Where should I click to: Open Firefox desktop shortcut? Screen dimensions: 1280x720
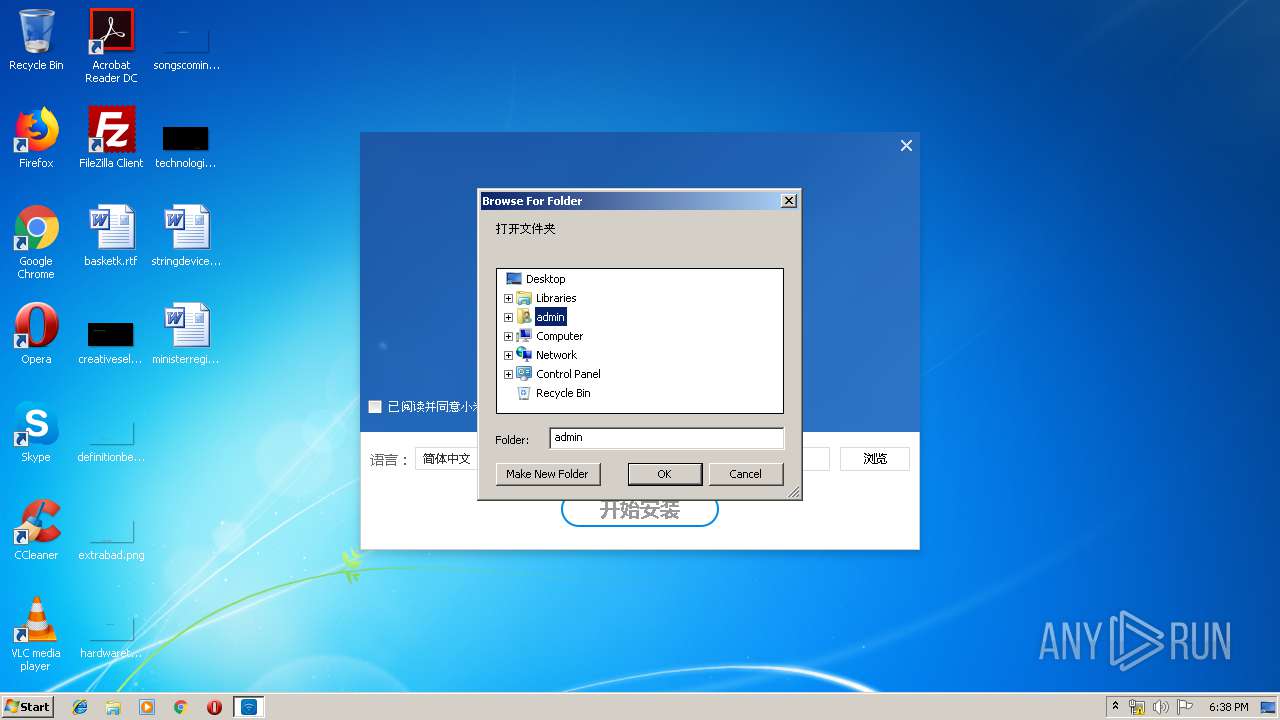36,138
